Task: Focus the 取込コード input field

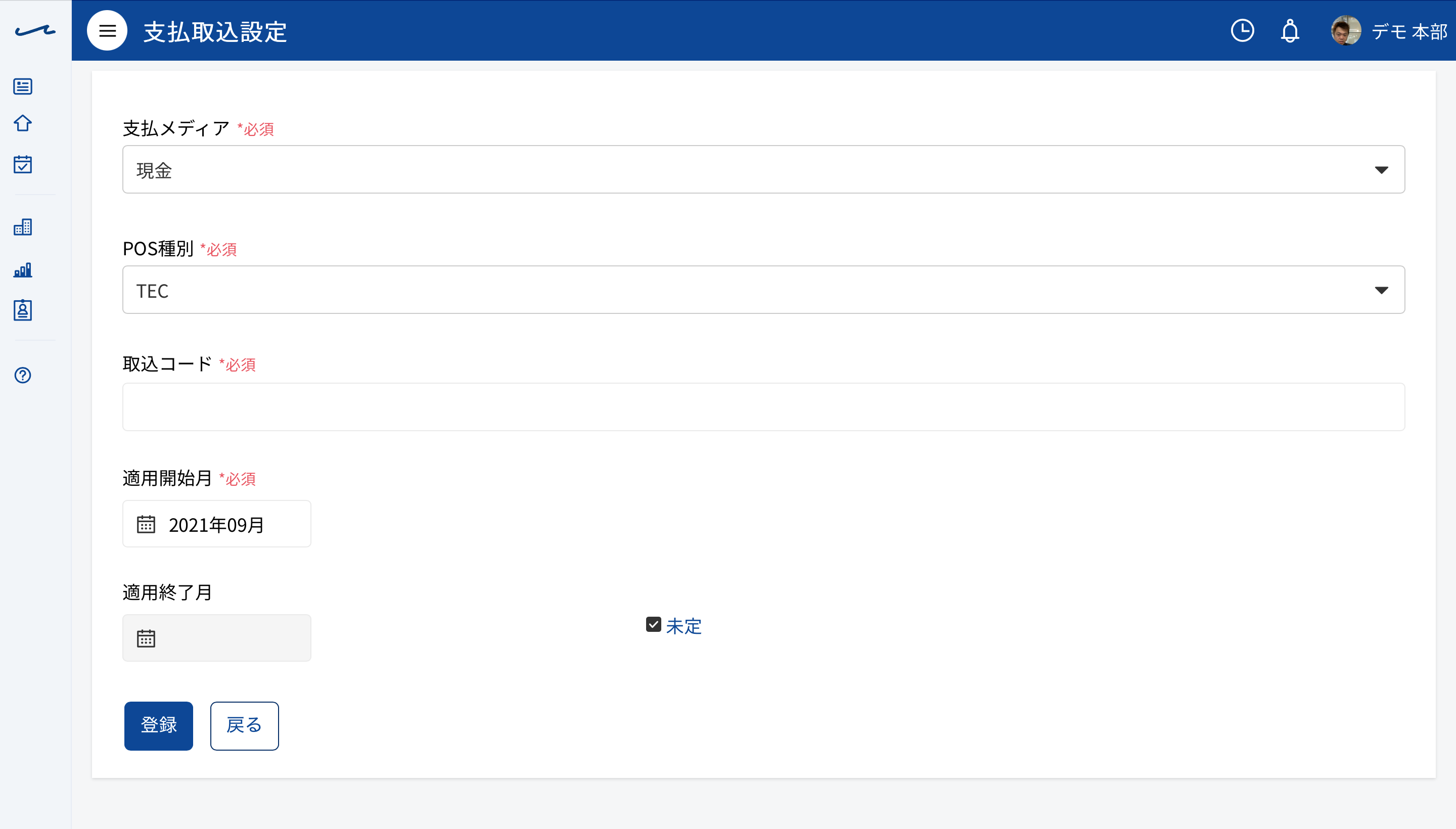Action: click(x=763, y=407)
